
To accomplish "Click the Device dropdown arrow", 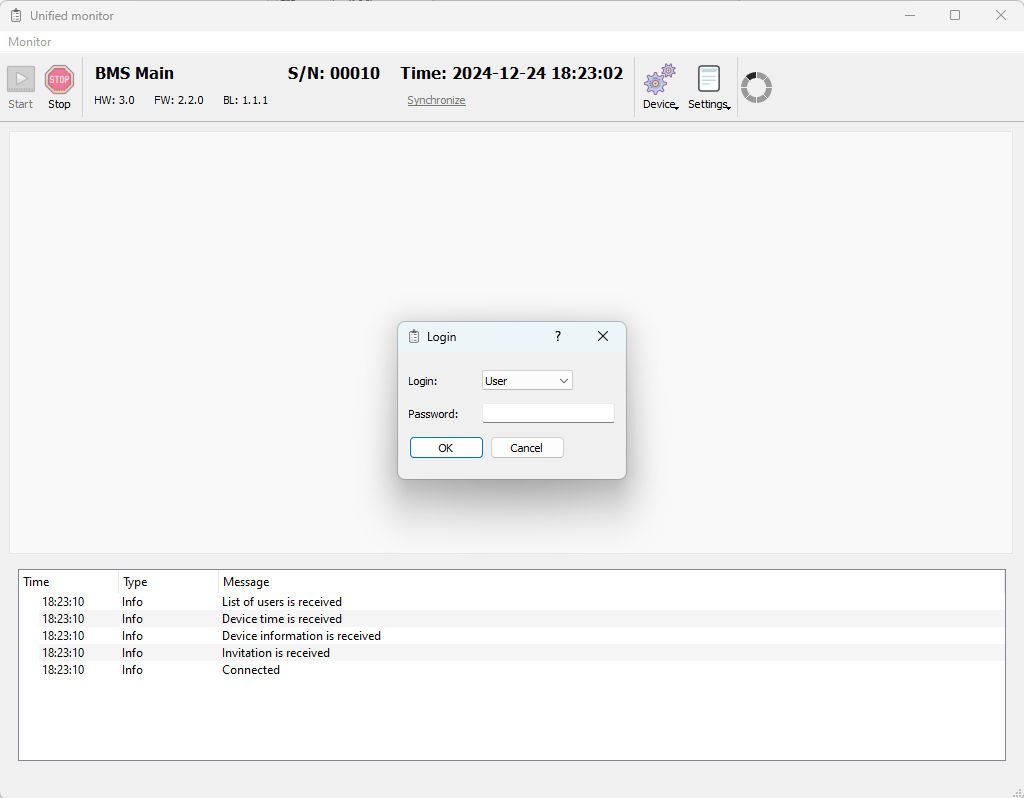I will coord(677,108).
